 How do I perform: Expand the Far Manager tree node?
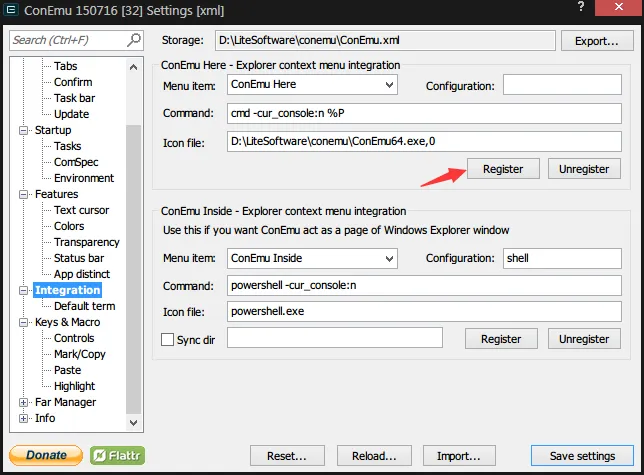point(23,403)
